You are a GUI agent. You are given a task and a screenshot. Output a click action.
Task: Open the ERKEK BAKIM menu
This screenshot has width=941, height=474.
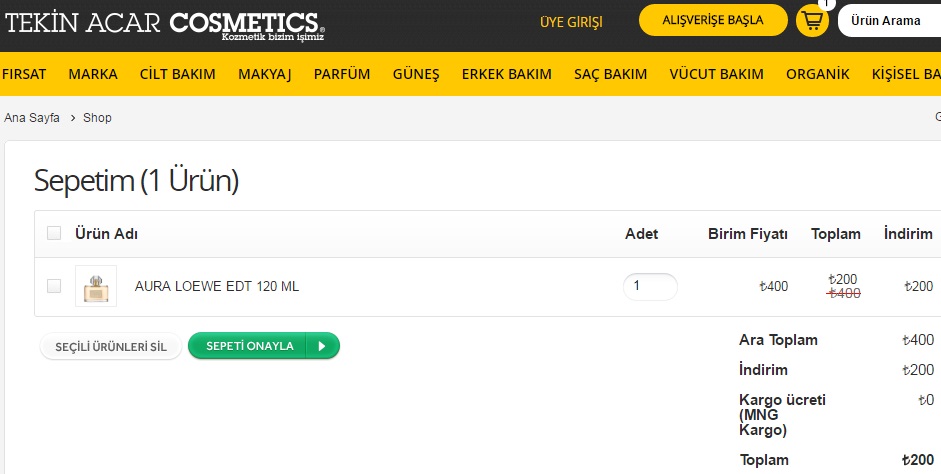pyautogui.click(x=507, y=74)
